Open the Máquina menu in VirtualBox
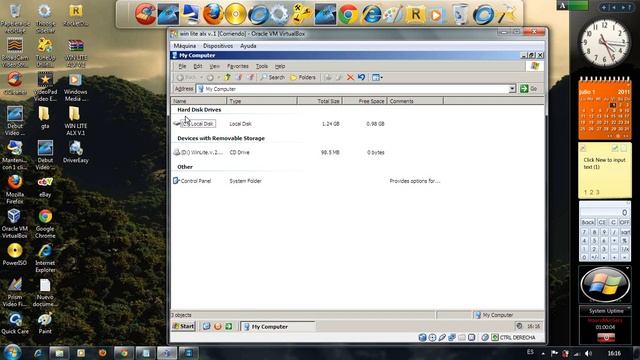Viewport: 640px width, 360px height. [x=184, y=46]
